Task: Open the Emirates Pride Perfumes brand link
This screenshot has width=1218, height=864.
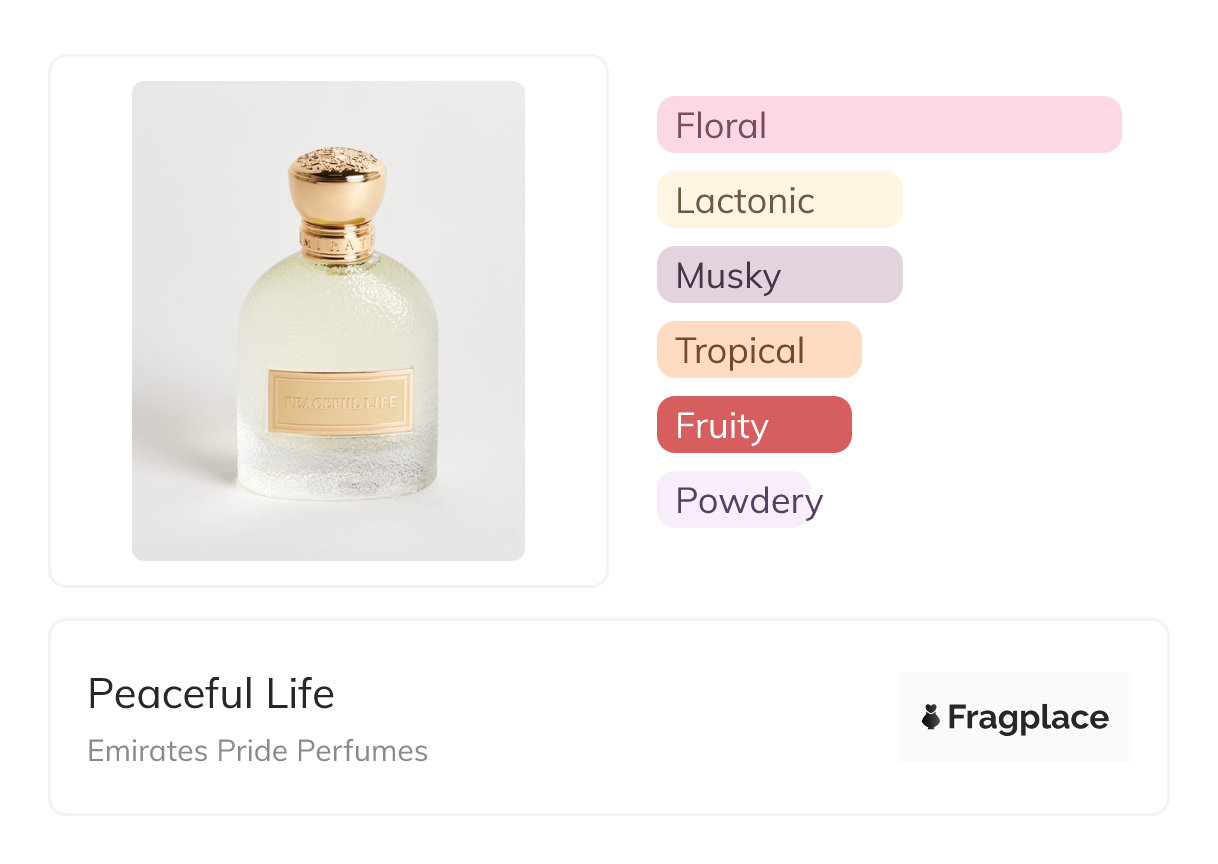Action: 257,751
